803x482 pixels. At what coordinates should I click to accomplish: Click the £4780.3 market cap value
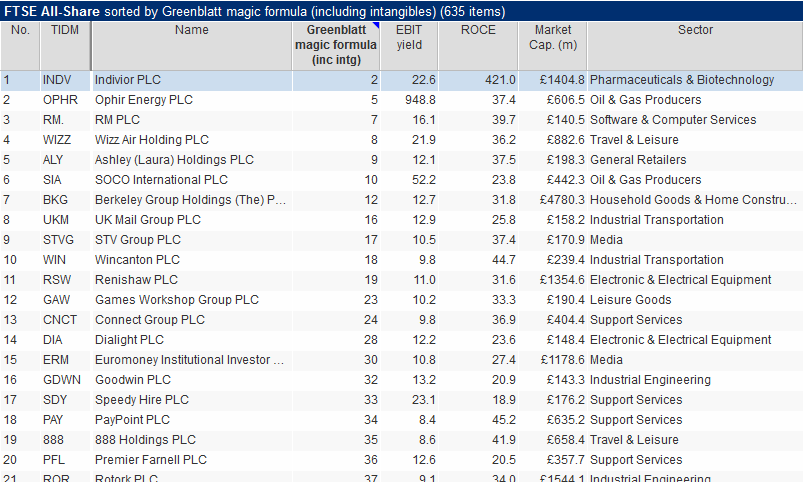(562, 200)
